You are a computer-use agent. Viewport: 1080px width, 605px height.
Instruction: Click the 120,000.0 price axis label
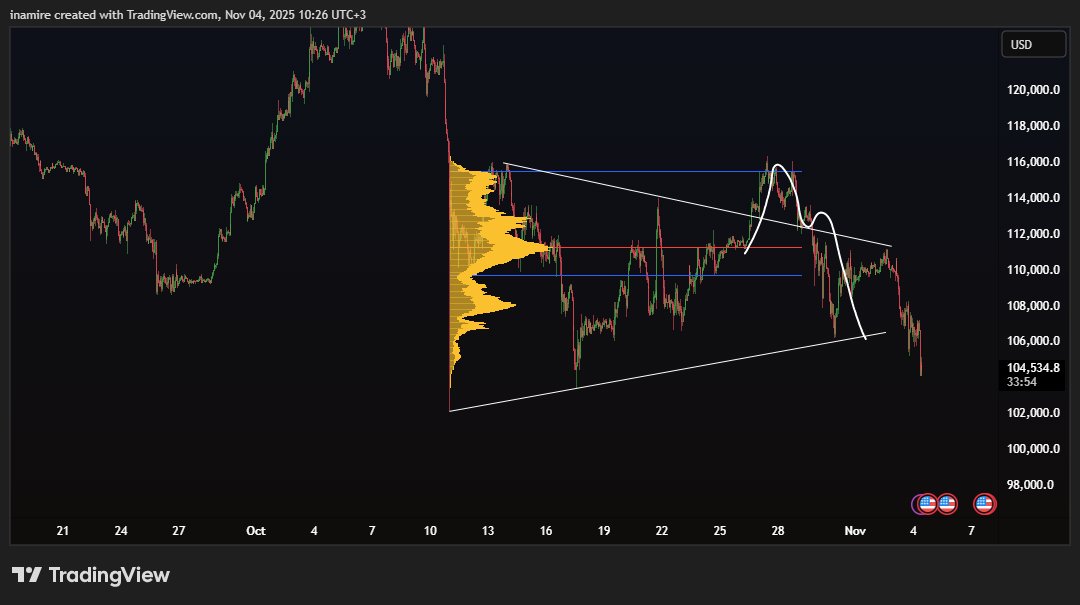pos(1032,89)
